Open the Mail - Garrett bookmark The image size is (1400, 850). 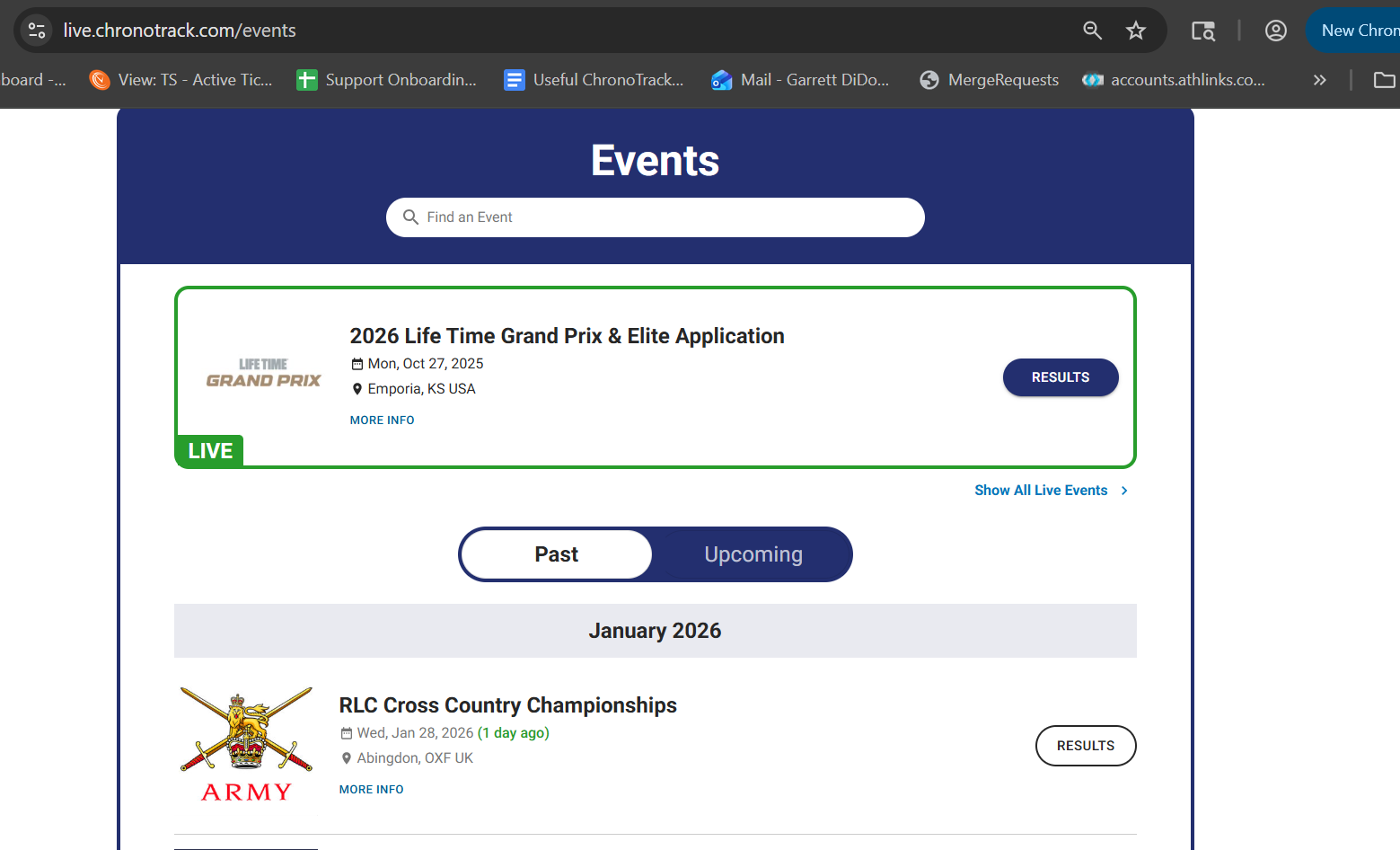800,80
